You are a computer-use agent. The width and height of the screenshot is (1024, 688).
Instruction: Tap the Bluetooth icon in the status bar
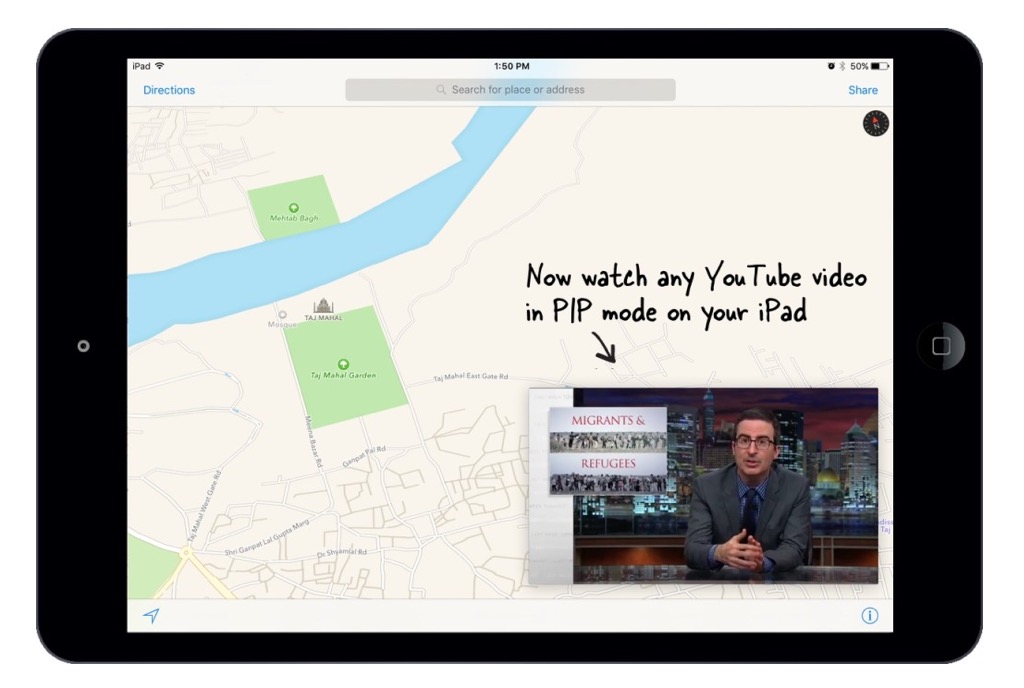click(843, 66)
